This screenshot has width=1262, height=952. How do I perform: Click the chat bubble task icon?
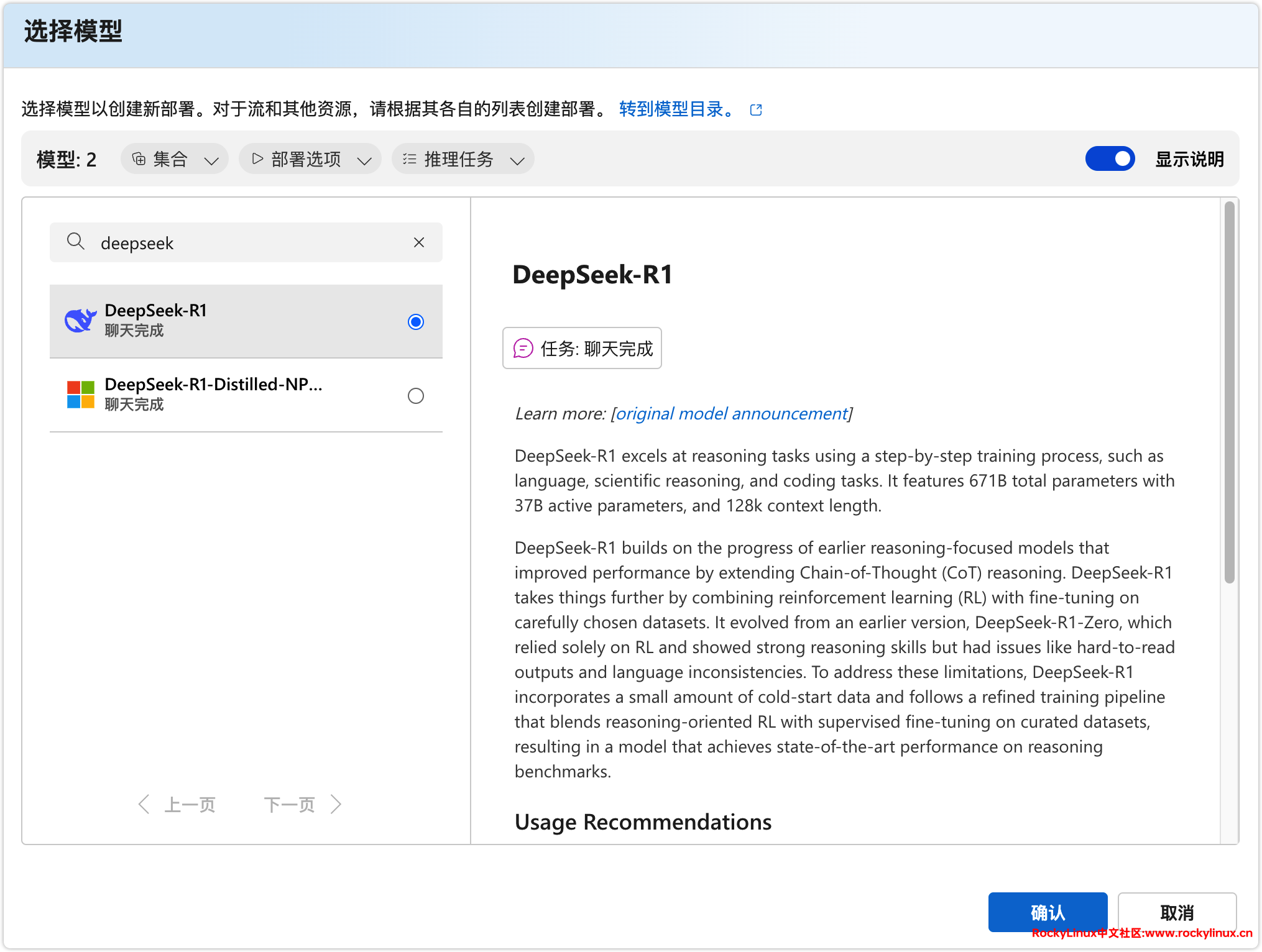pos(523,349)
